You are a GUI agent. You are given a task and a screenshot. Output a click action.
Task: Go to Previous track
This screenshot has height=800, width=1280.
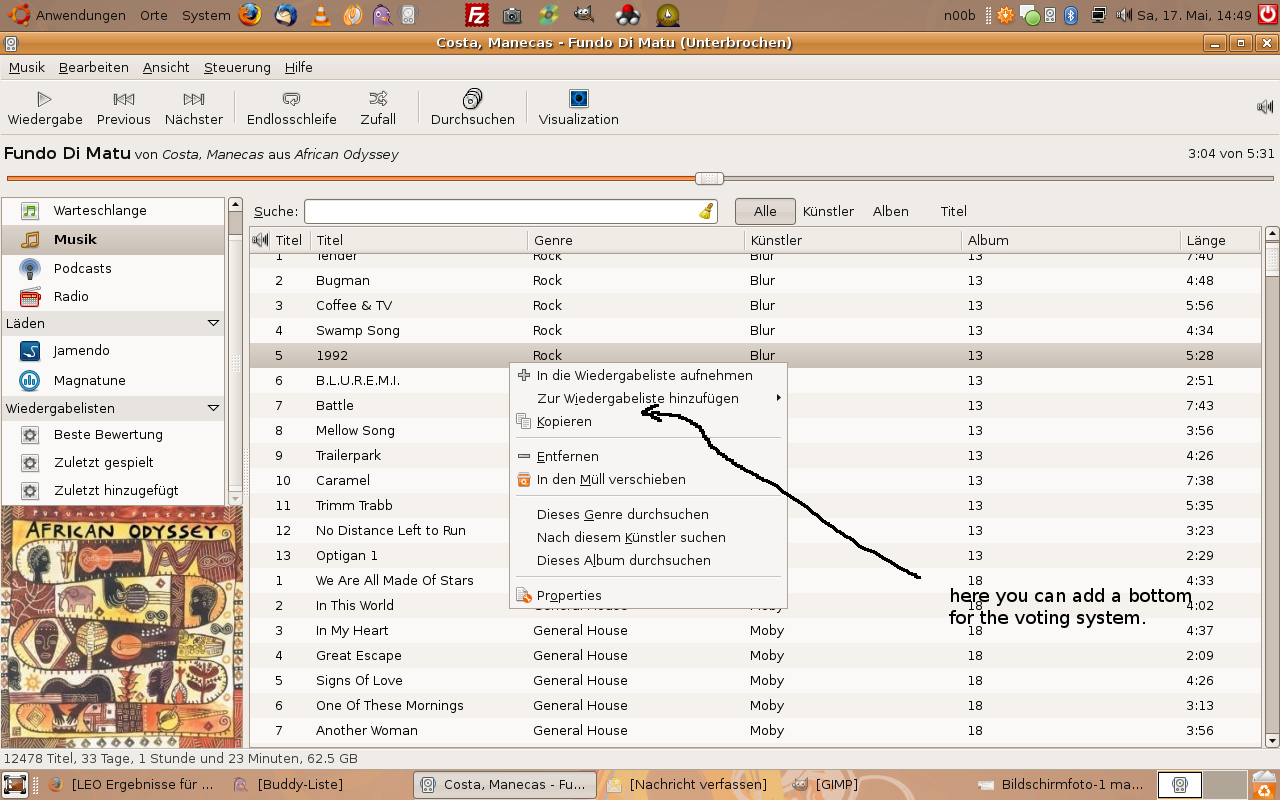pyautogui.click(x=124, y=108)
